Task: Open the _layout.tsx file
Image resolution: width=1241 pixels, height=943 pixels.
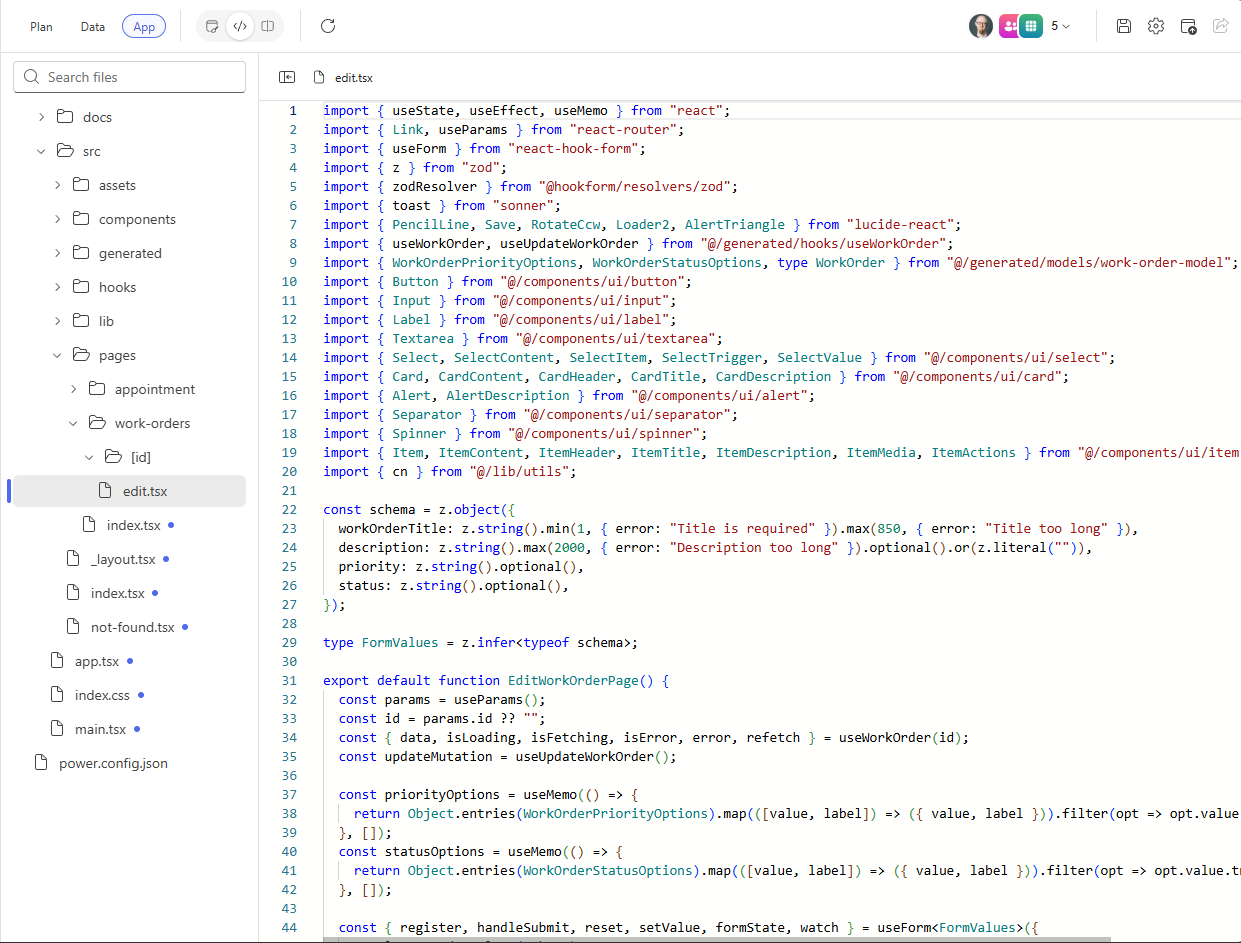Action: click(122, 559)
